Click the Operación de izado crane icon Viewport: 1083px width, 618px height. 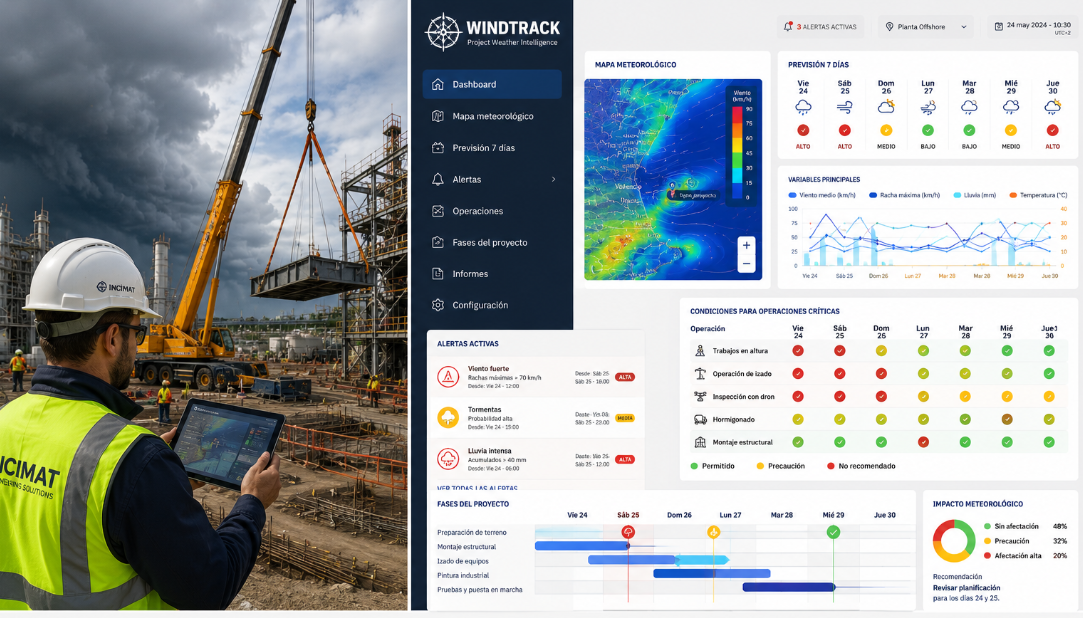point(700,374)
